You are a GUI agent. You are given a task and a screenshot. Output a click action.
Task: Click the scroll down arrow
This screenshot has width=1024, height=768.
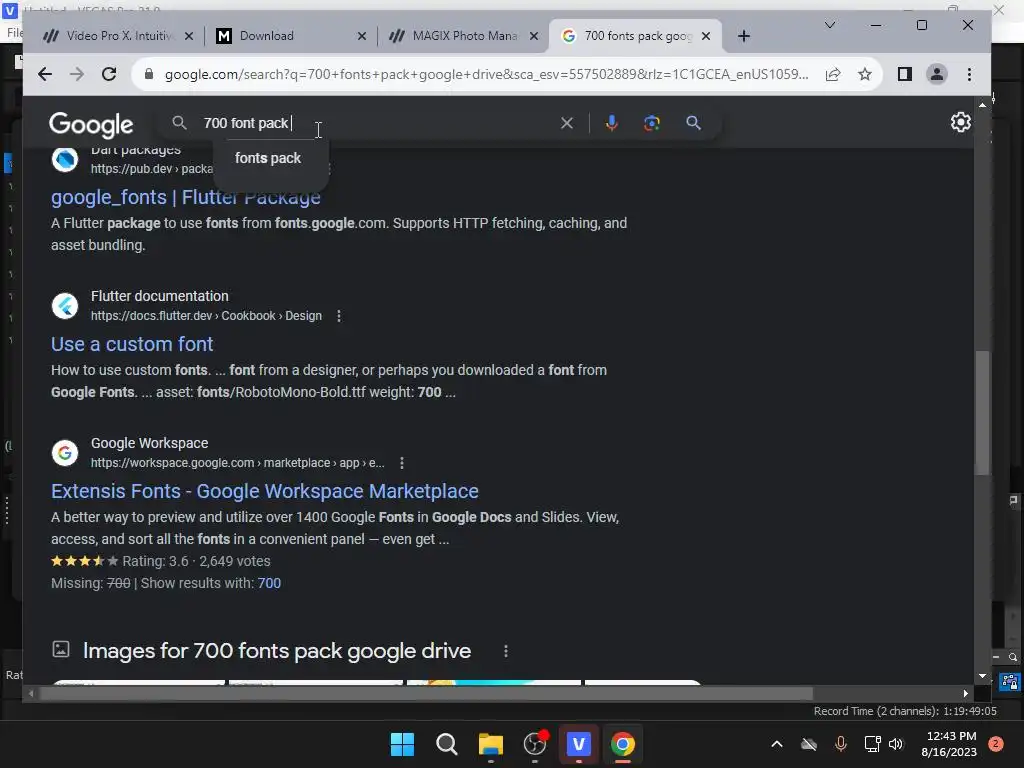[x=982, y=677]
